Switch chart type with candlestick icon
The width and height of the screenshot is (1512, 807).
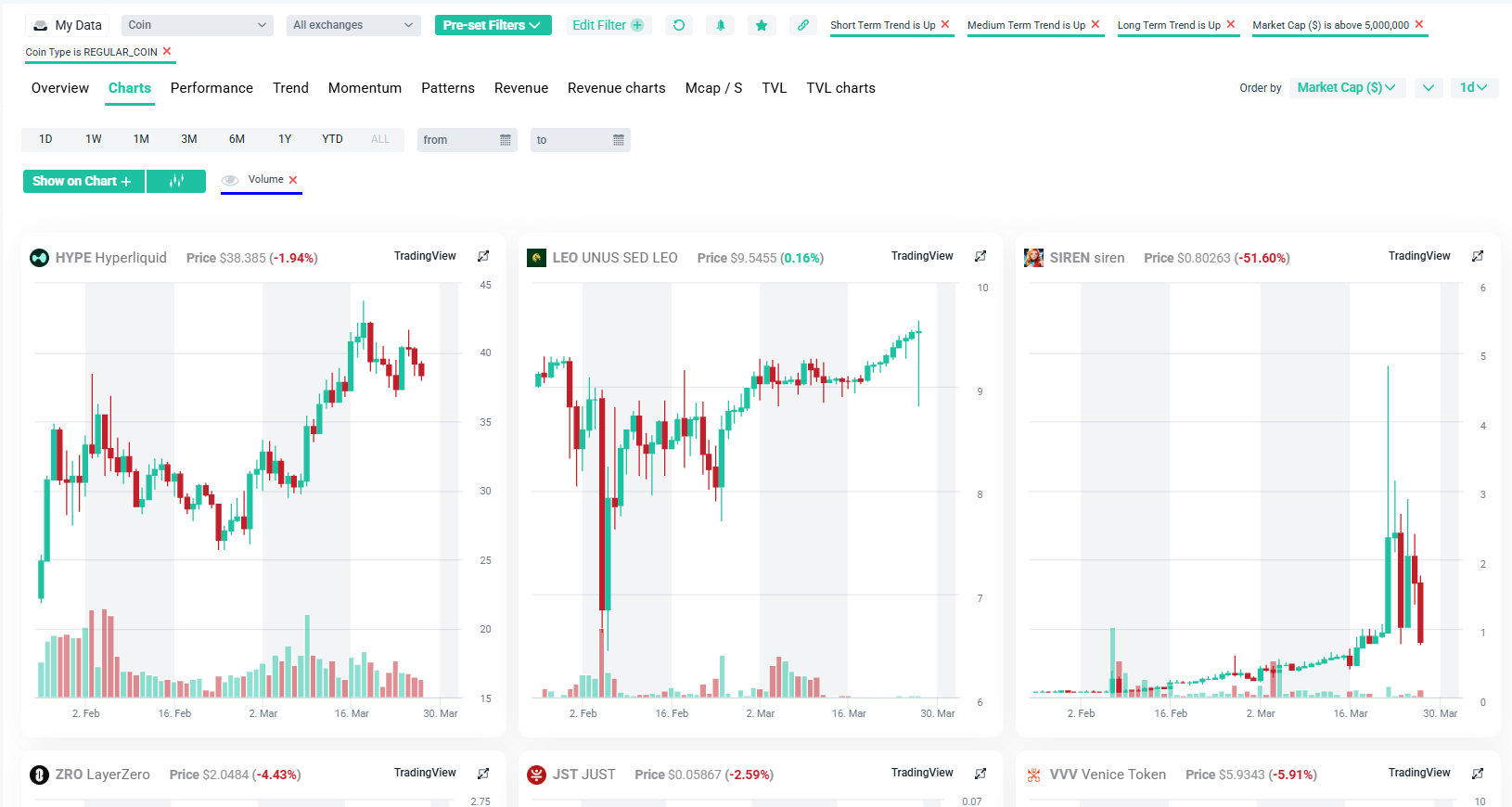[176, 181]
